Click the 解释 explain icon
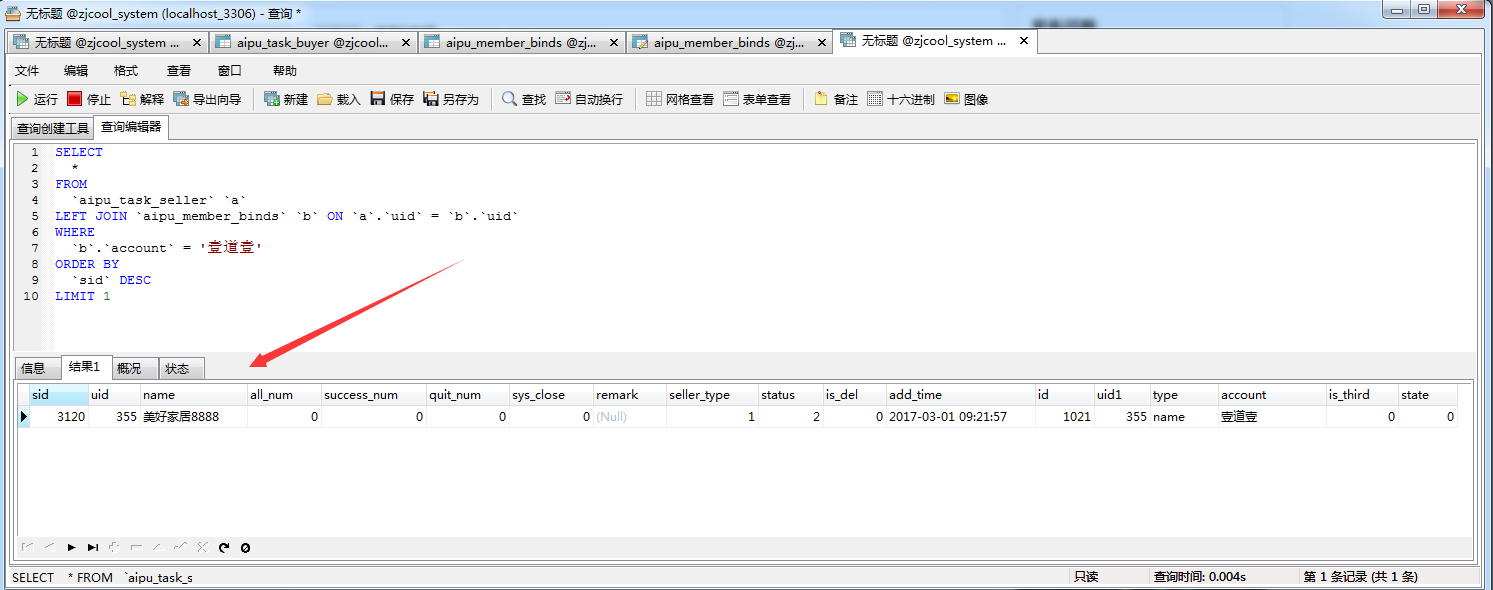This screenshot has width=1493, height=590. [141, 99]
